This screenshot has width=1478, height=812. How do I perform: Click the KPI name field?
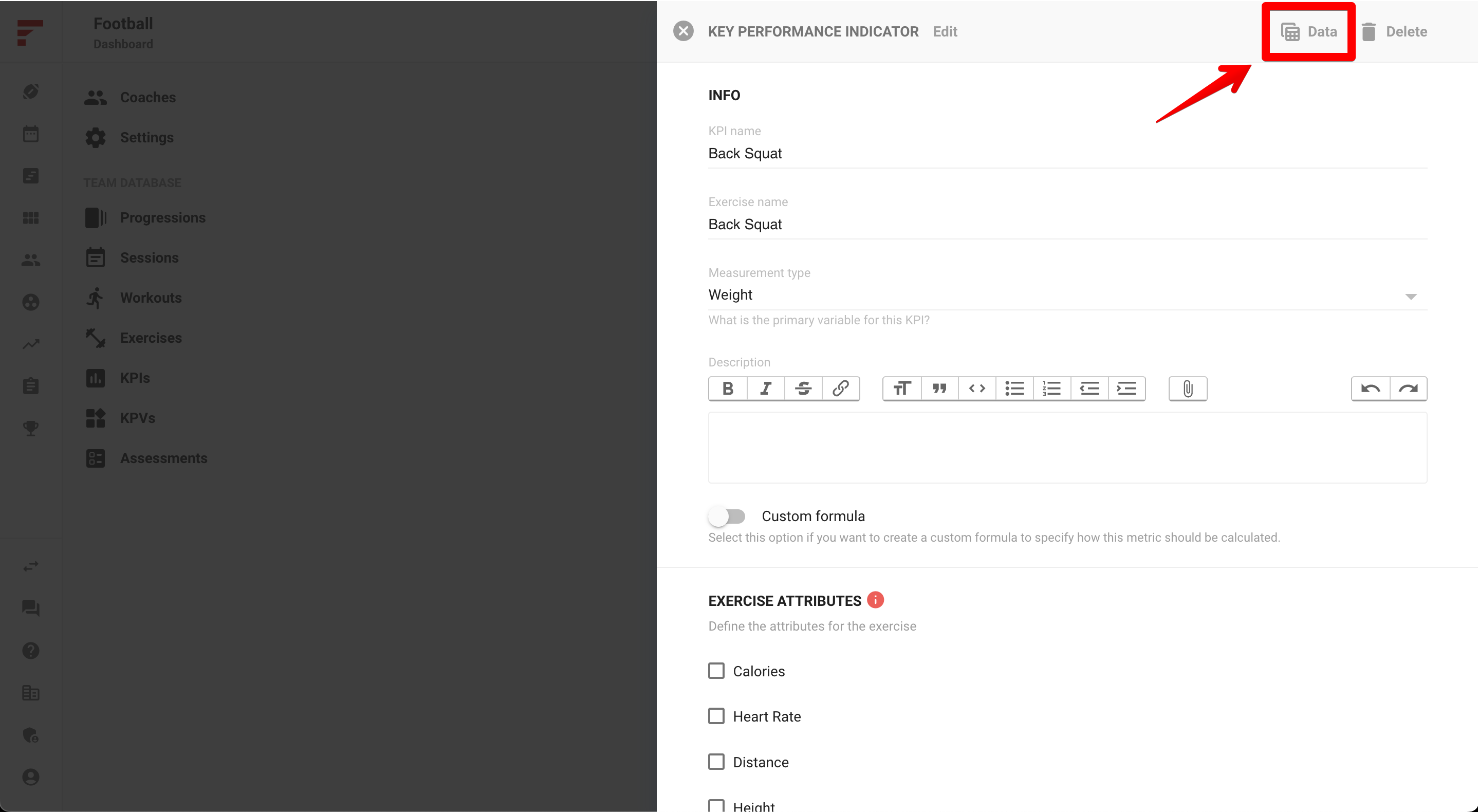[x=1067, y=153]
